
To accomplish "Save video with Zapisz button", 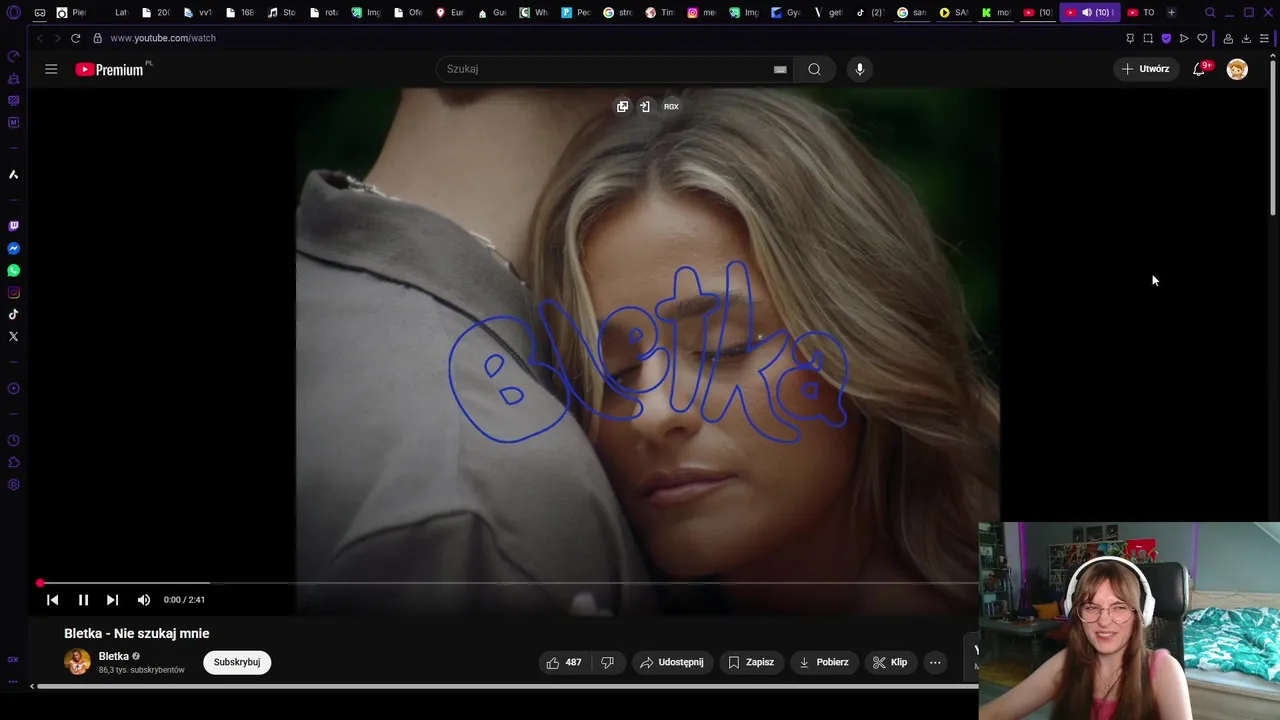I will 751,662.
